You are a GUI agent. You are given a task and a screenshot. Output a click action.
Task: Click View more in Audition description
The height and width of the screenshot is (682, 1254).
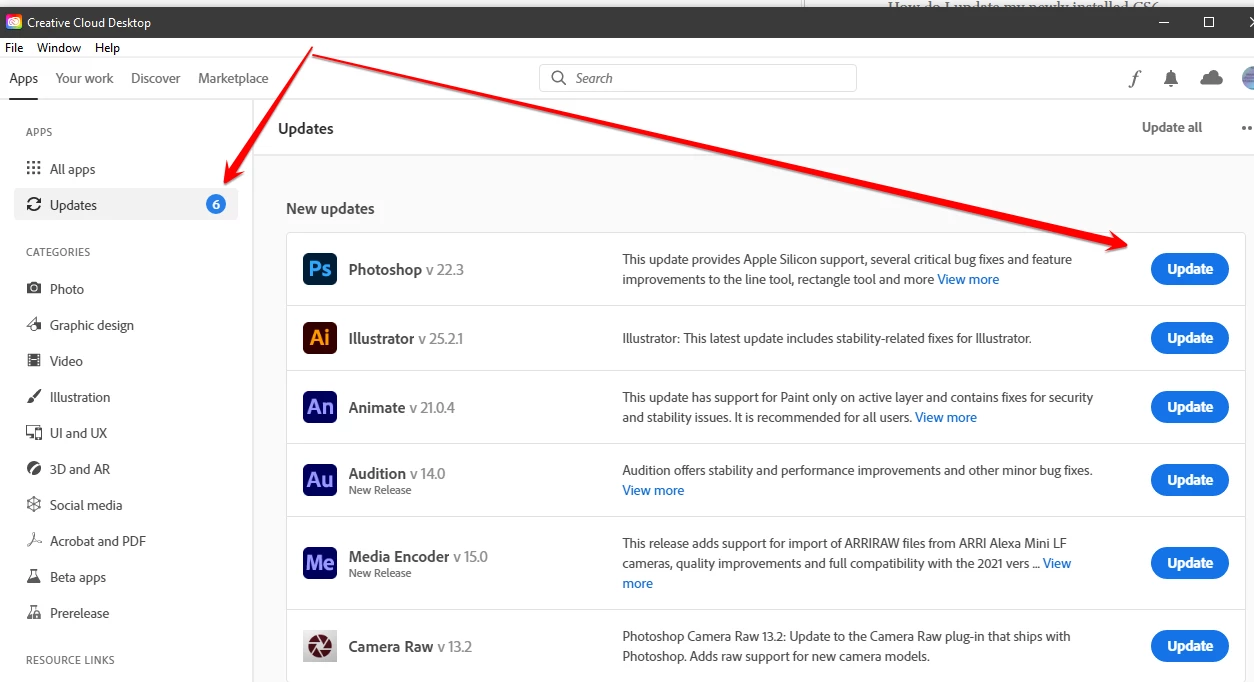tap(653, 491)
